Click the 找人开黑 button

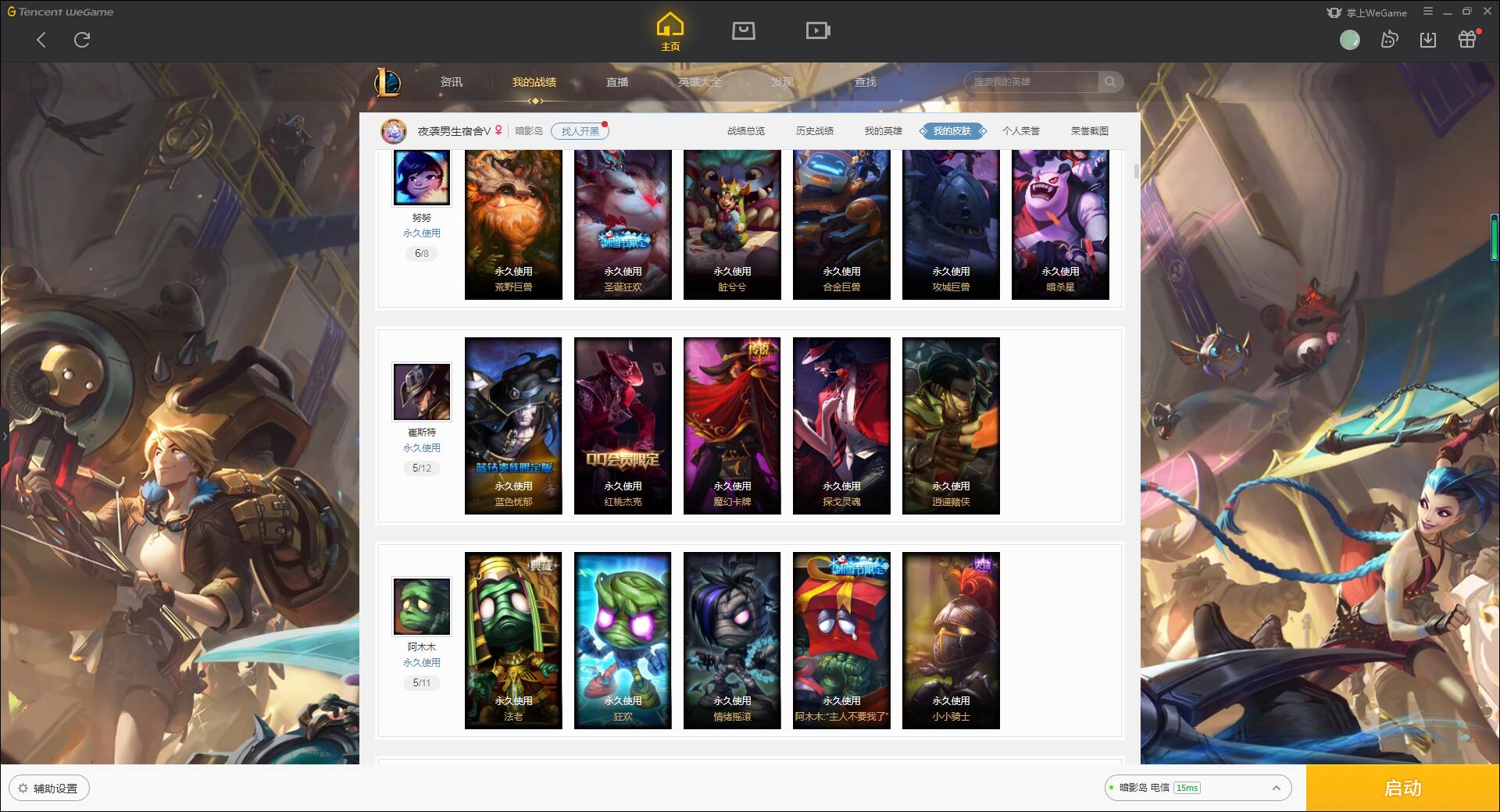580,131
